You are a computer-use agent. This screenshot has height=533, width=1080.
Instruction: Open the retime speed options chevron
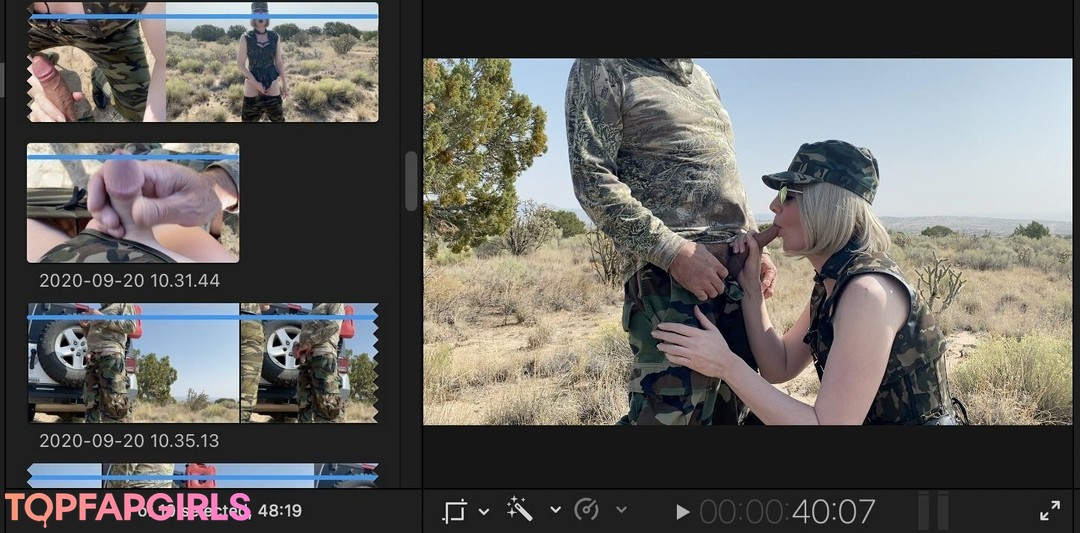tap(621, 510)
